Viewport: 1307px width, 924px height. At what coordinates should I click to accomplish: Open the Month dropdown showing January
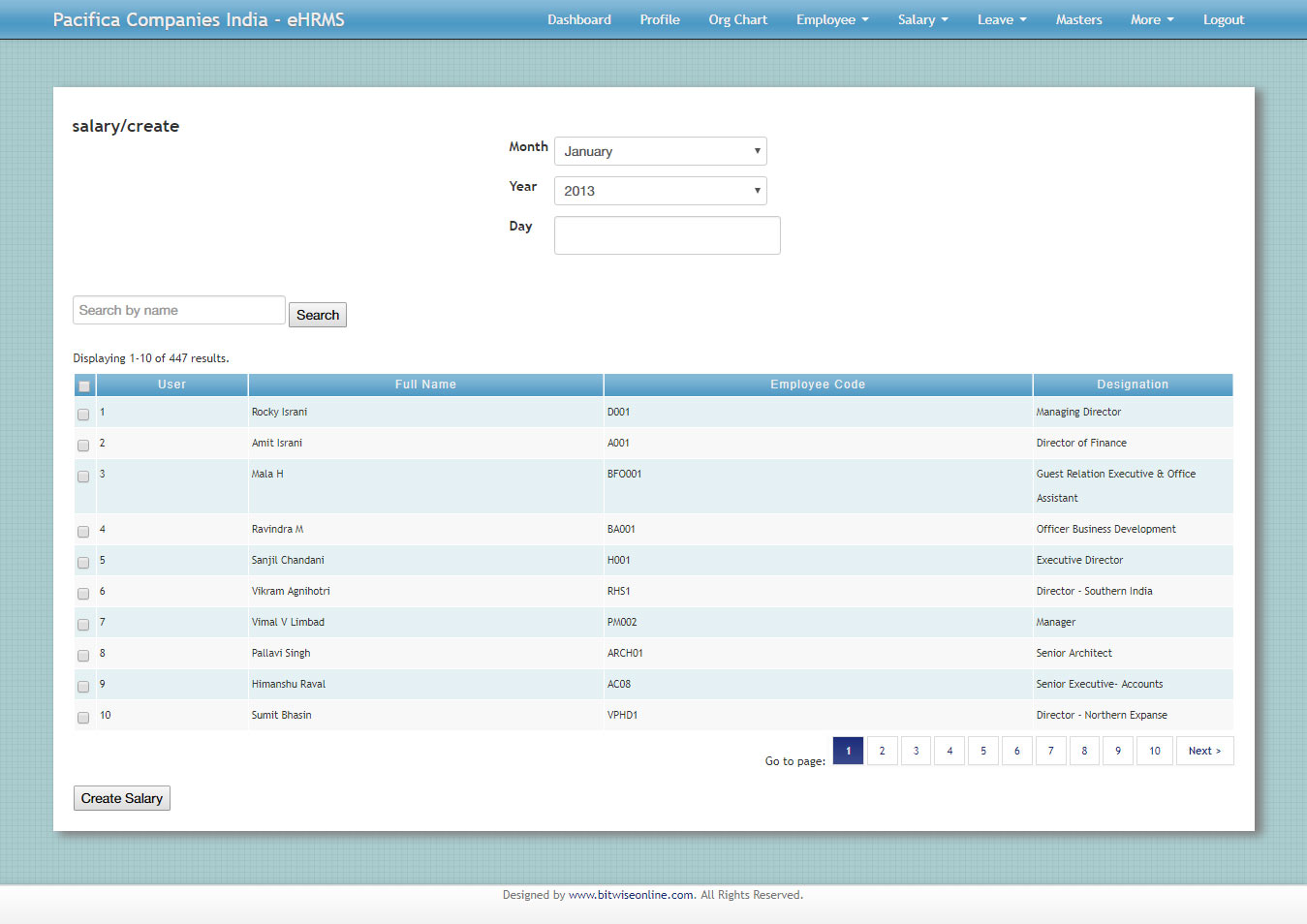pyautogui.click(x=660, y=151)
